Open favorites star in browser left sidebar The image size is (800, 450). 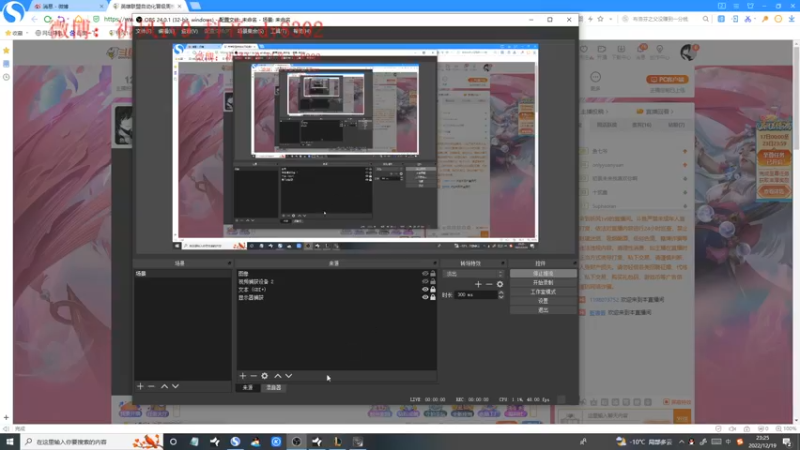[x=6, y=51]
